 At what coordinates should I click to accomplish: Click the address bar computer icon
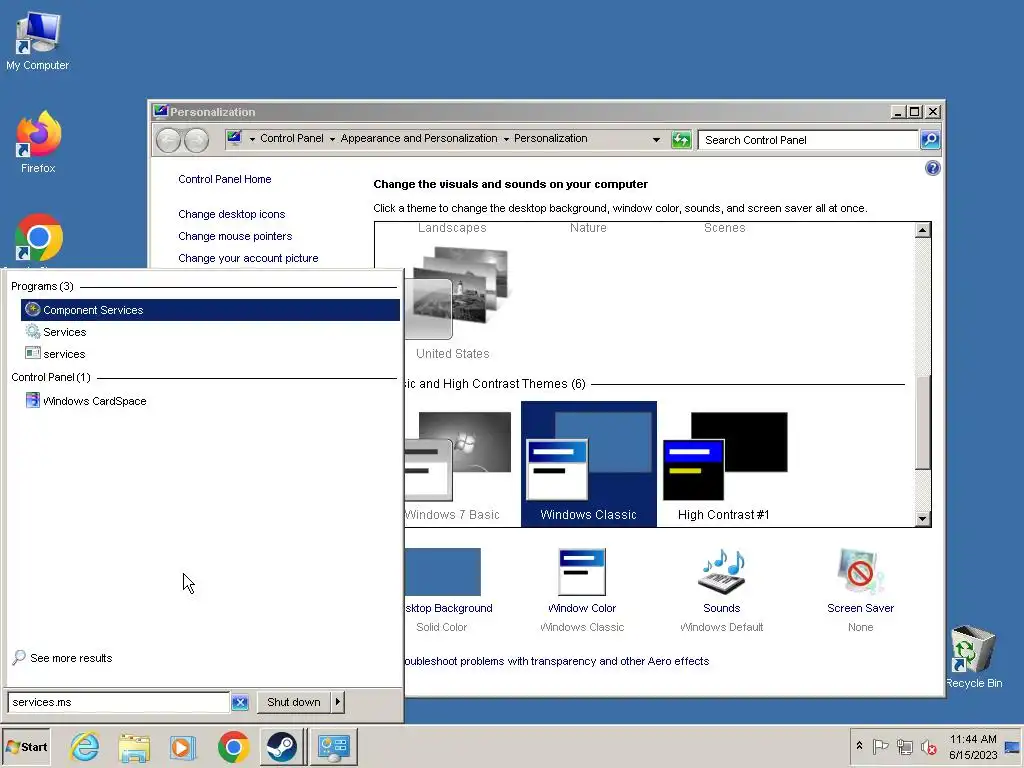point(234,138)
